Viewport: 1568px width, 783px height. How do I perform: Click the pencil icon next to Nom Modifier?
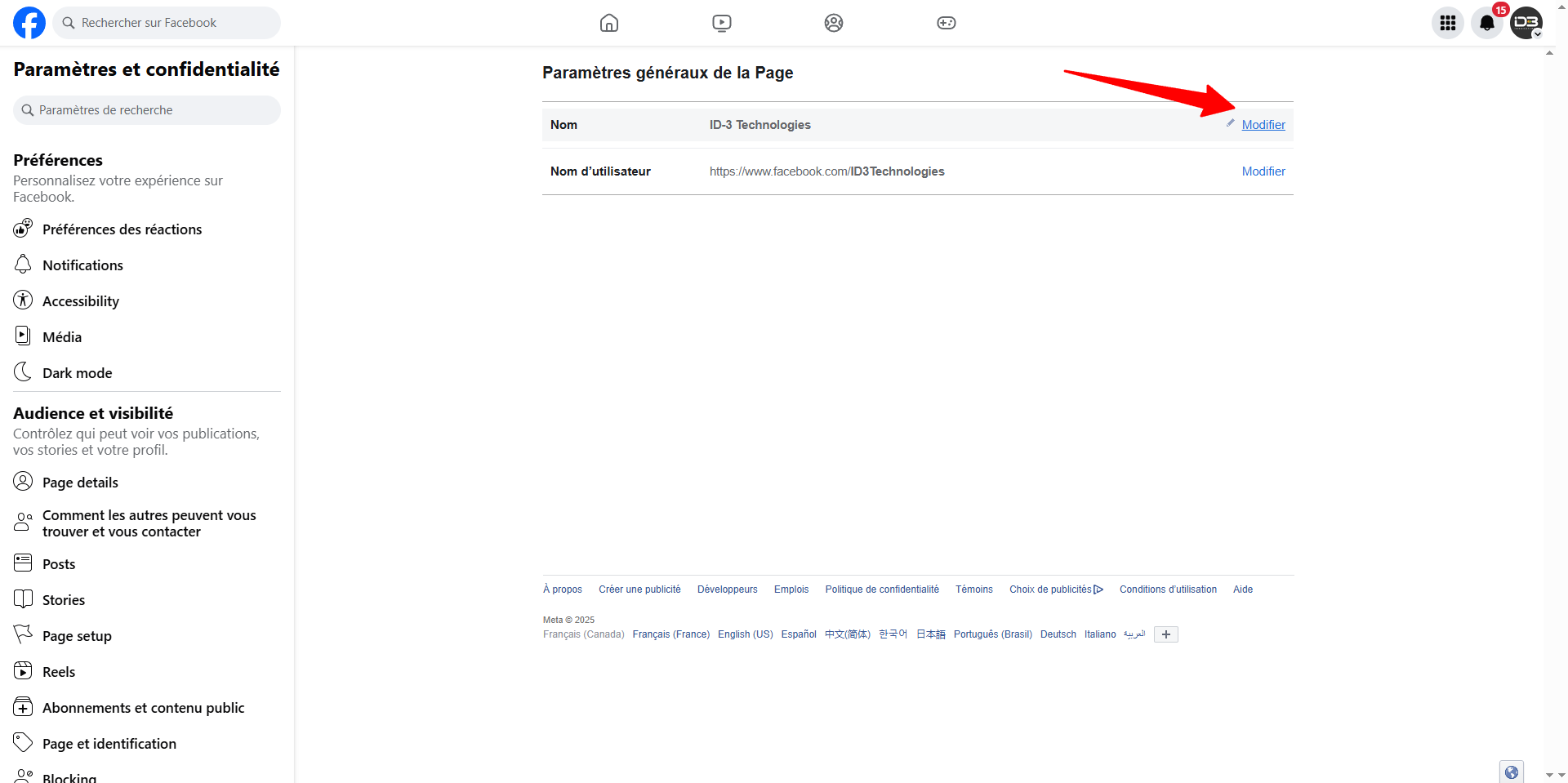point(1230,123)
